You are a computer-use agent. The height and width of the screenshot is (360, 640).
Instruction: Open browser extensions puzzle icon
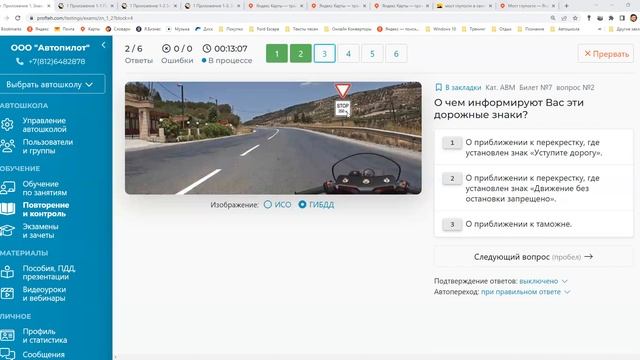click(611, 18)
